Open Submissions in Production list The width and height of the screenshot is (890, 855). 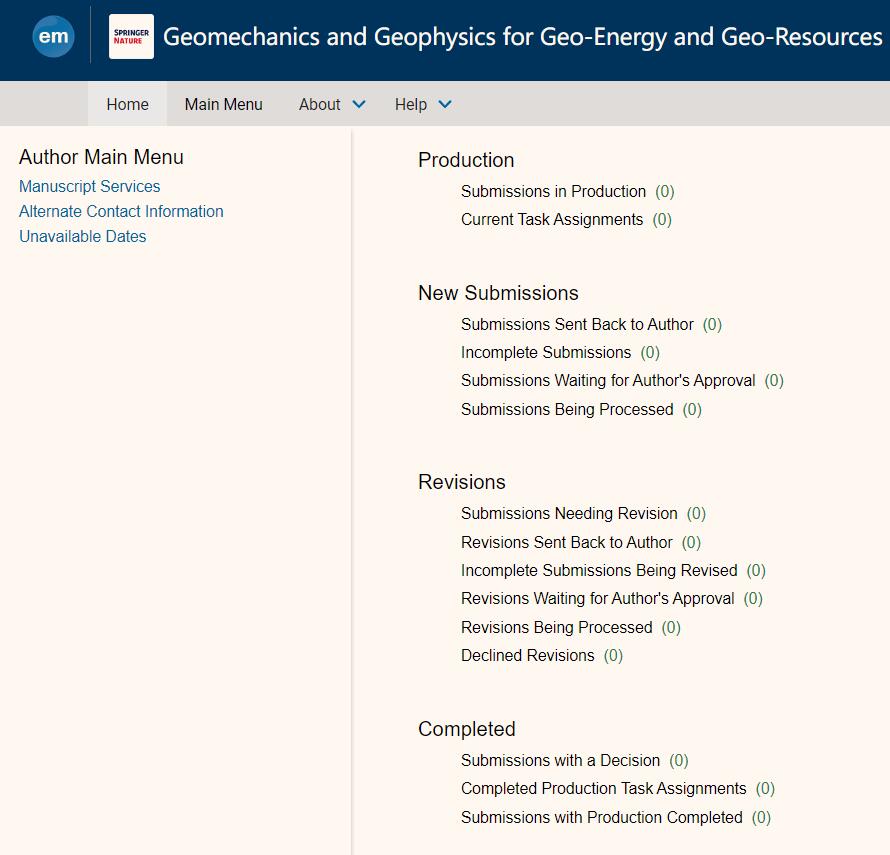[x=553, y=192]
